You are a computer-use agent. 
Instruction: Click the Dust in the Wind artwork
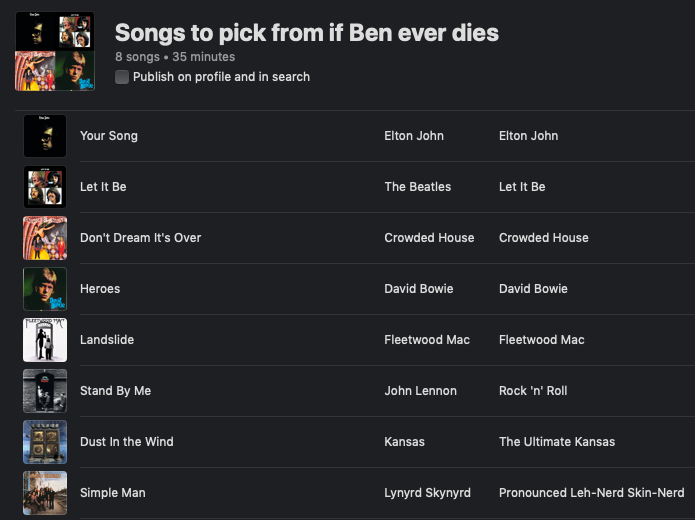click(45, 442)
